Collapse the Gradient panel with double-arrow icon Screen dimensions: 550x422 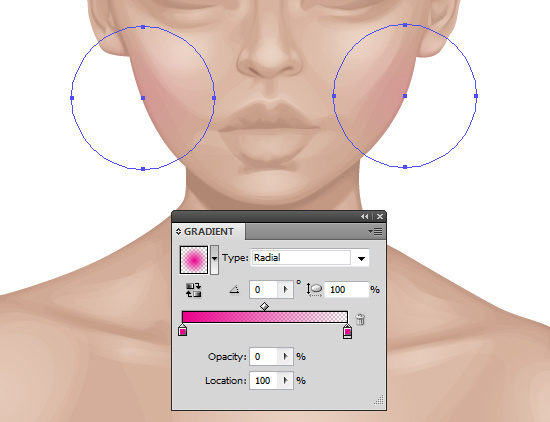coord(365,217)
